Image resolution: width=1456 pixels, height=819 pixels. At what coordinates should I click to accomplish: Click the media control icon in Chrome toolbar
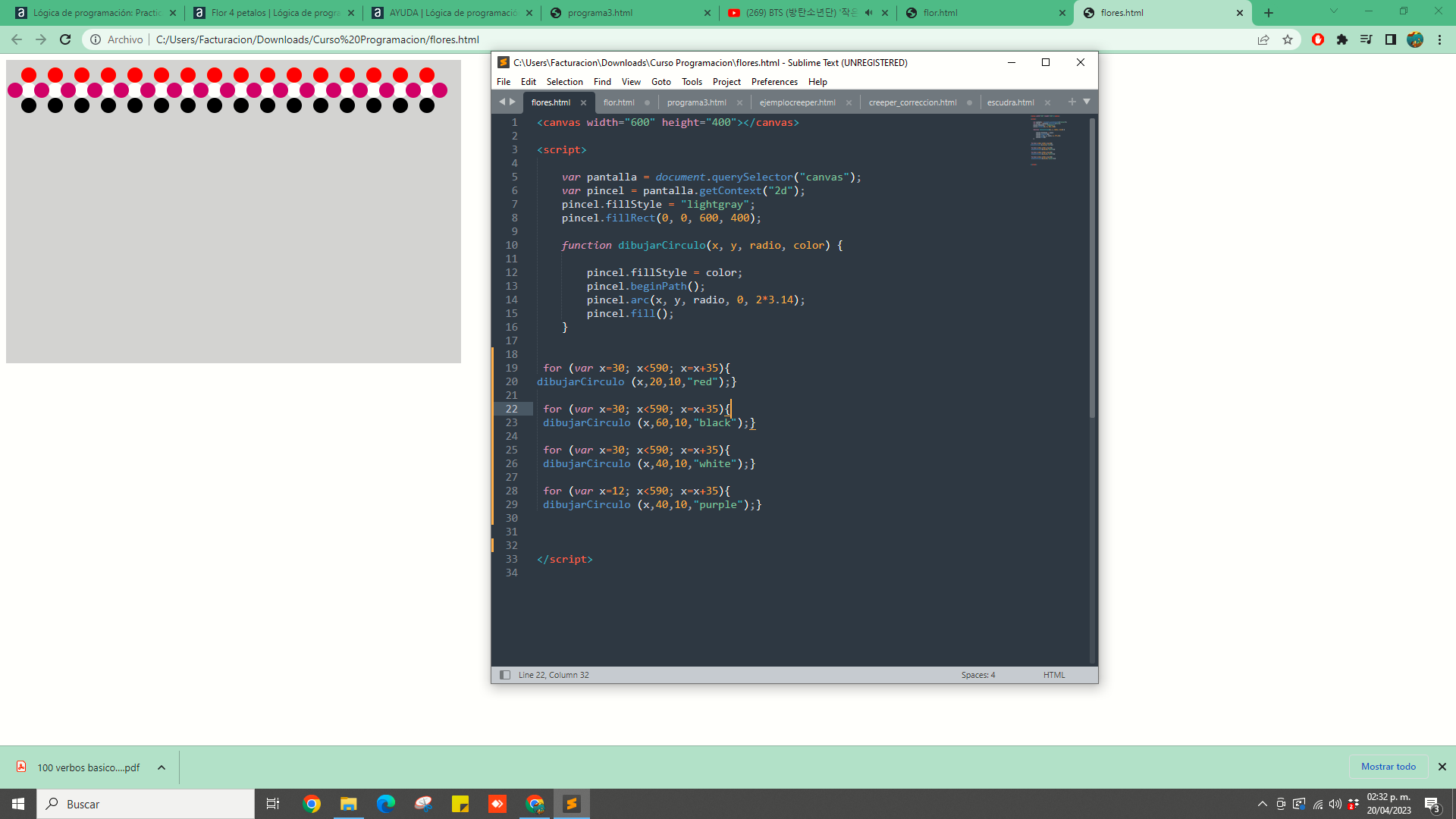coord(1367,39)
